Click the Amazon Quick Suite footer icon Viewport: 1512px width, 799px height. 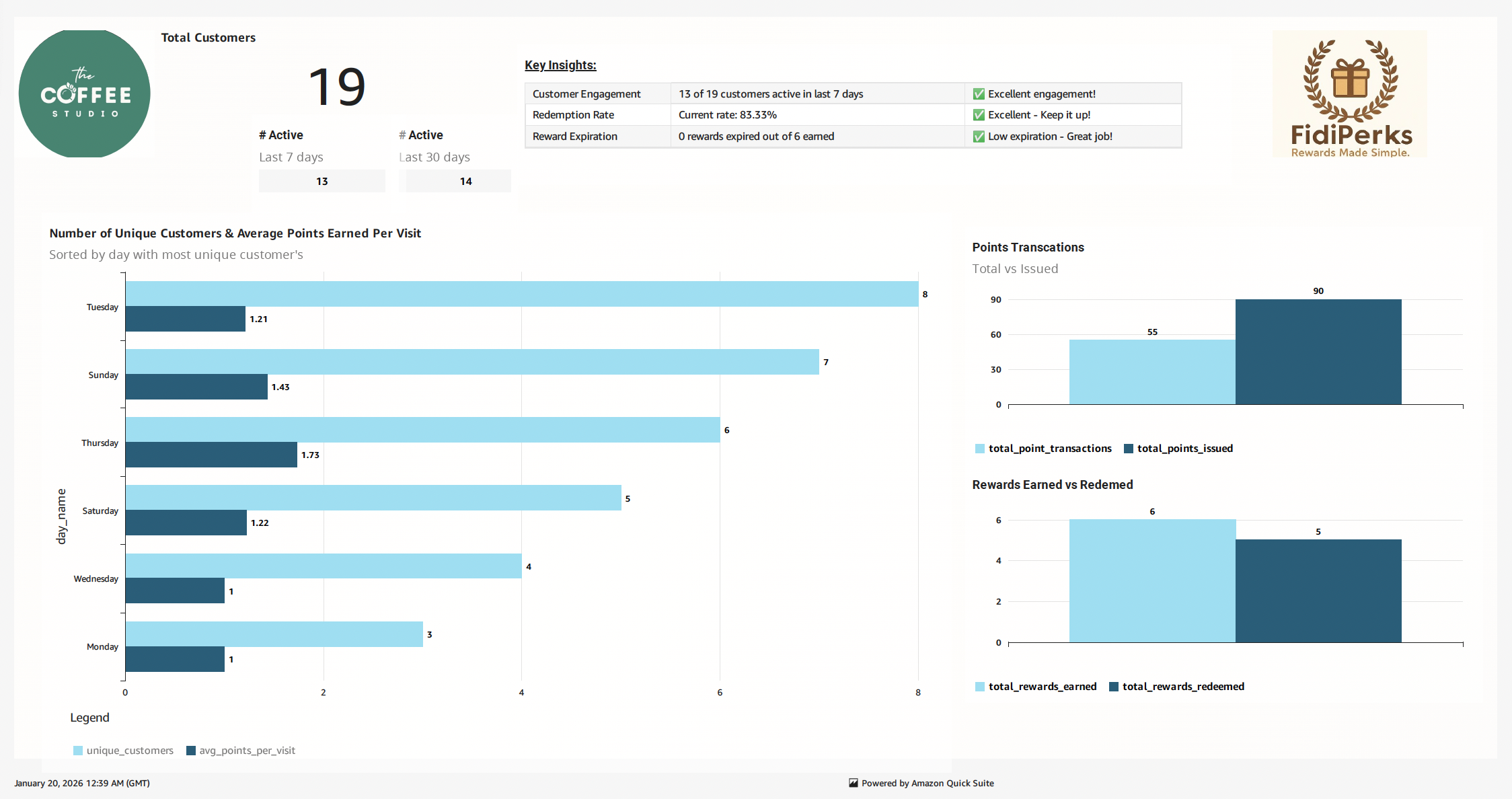point(852,783)
